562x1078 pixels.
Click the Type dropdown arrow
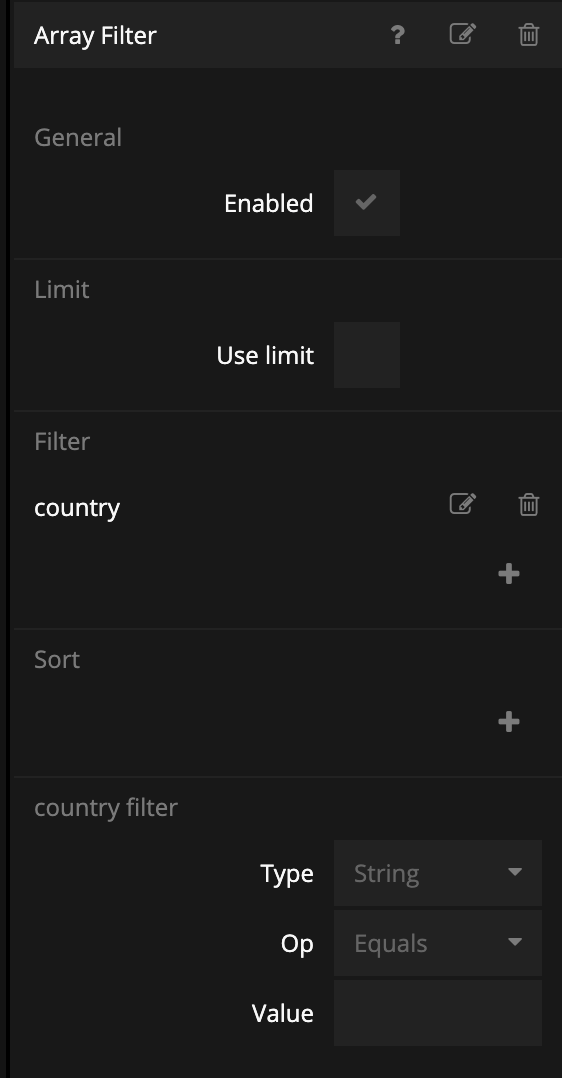click(515, 872)
